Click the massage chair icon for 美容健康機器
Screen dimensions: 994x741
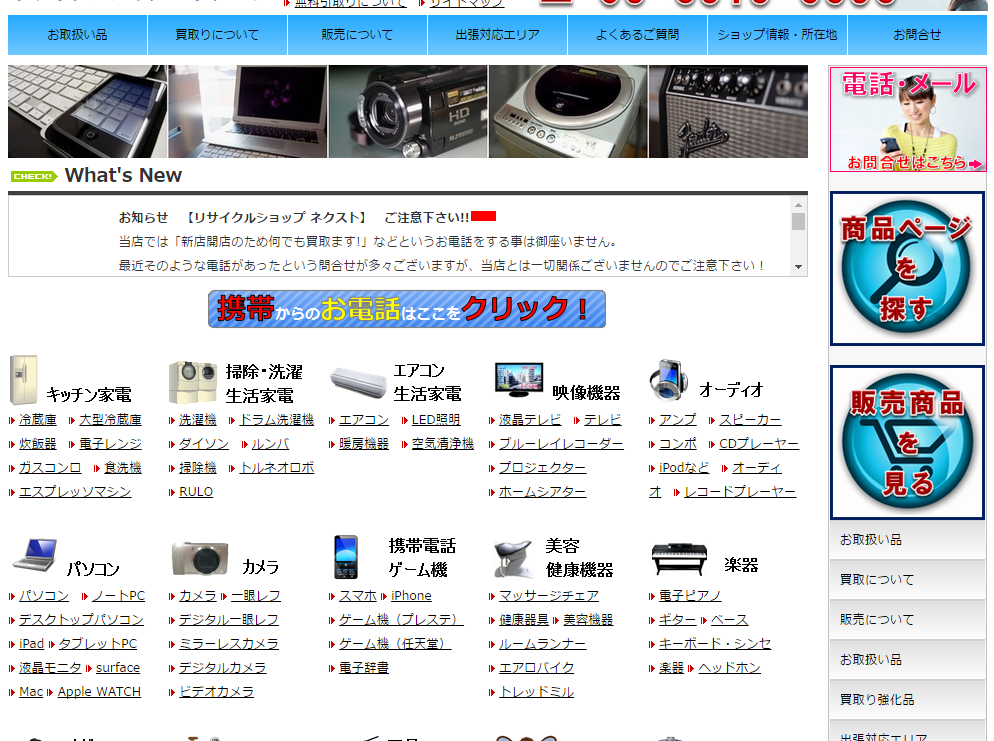click(x=513, y=559)
